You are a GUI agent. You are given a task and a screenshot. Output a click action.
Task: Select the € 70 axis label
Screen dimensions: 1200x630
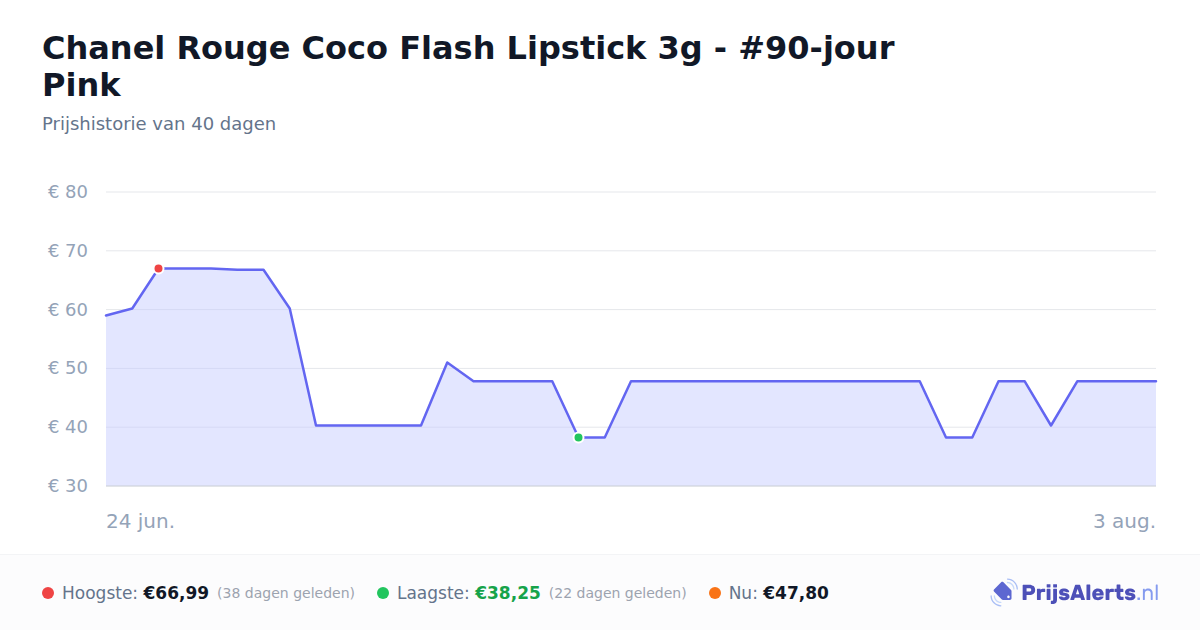coord(68,251)
